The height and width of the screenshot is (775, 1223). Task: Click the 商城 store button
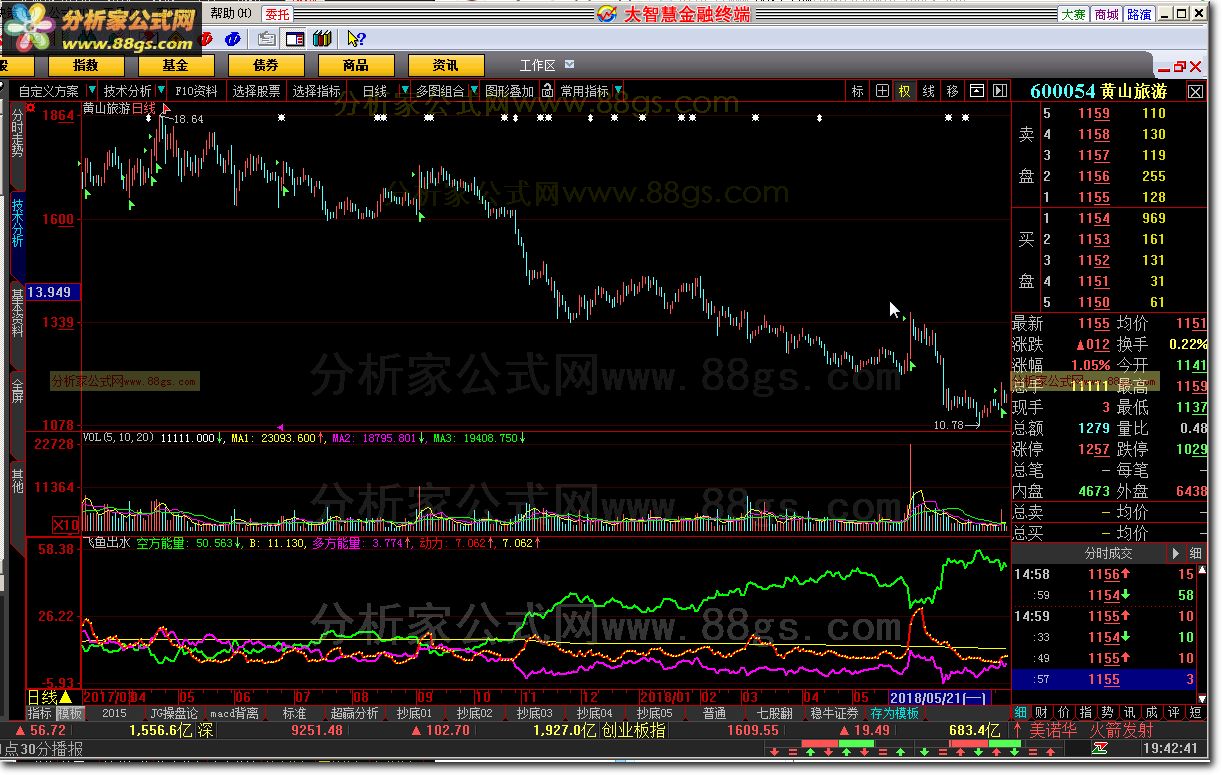tap(1106, 14)
